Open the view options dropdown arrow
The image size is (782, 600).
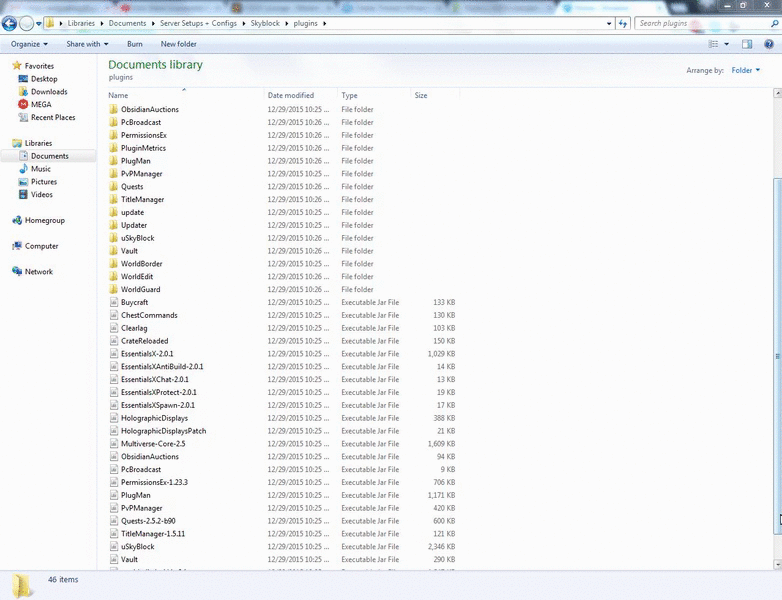click(727, 44)
